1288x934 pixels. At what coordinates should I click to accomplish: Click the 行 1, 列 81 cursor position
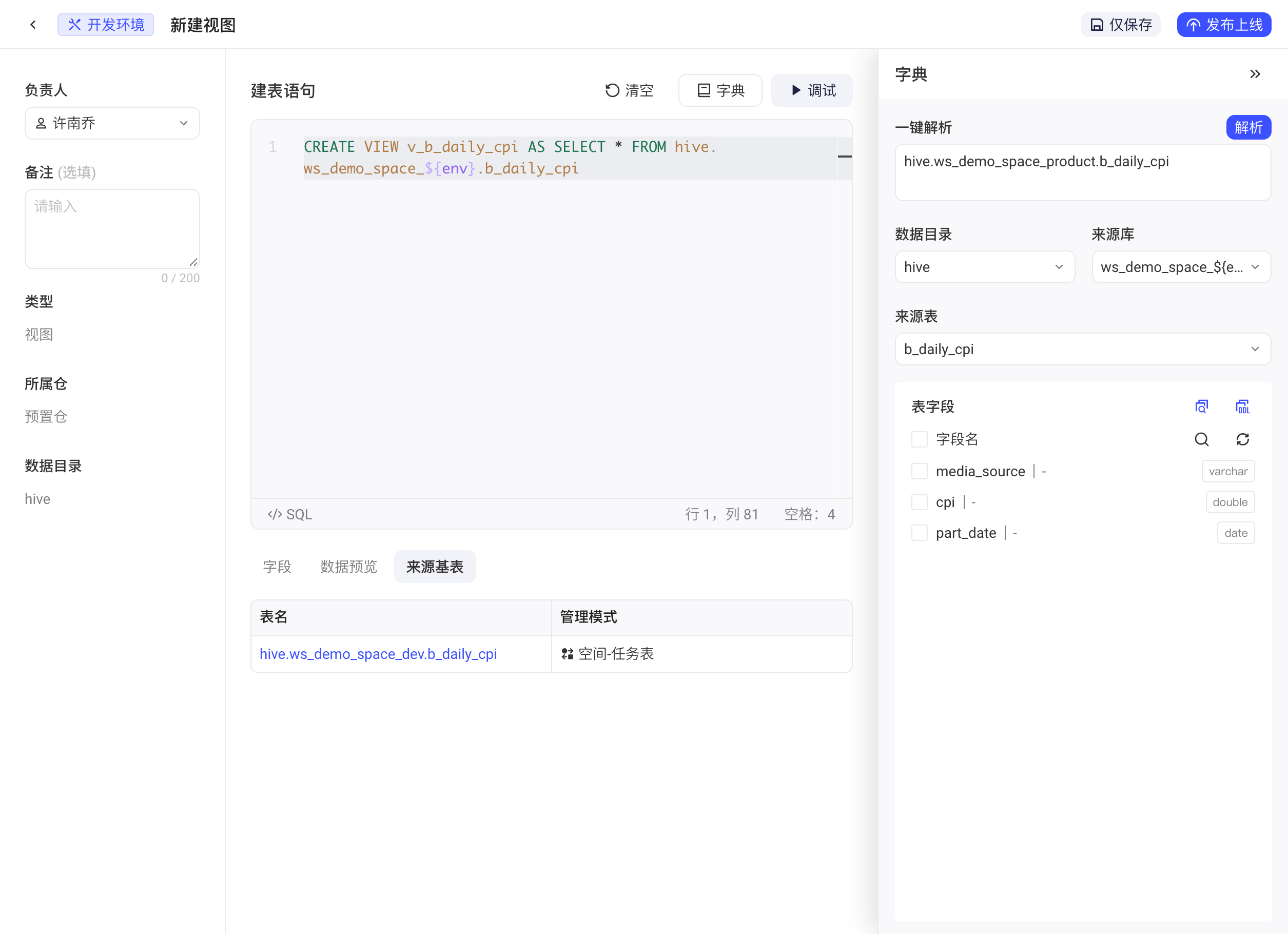click(721, 514)
